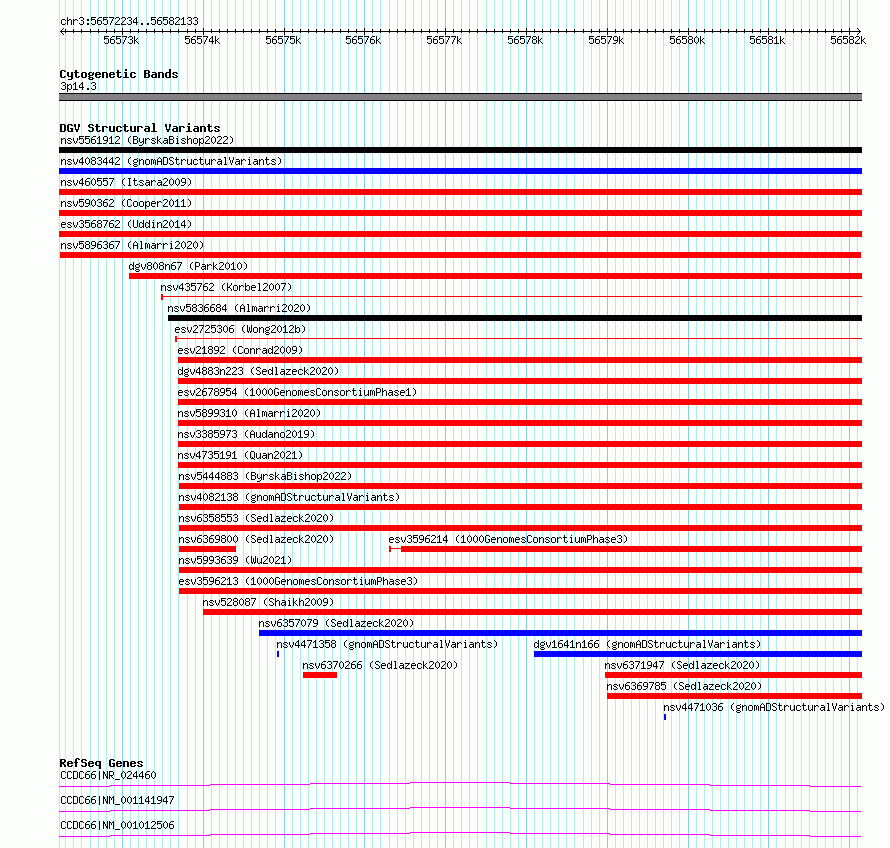Click the 56573k ruler tick label
Screen dimensions: 890x848
(x=121, y=40)
